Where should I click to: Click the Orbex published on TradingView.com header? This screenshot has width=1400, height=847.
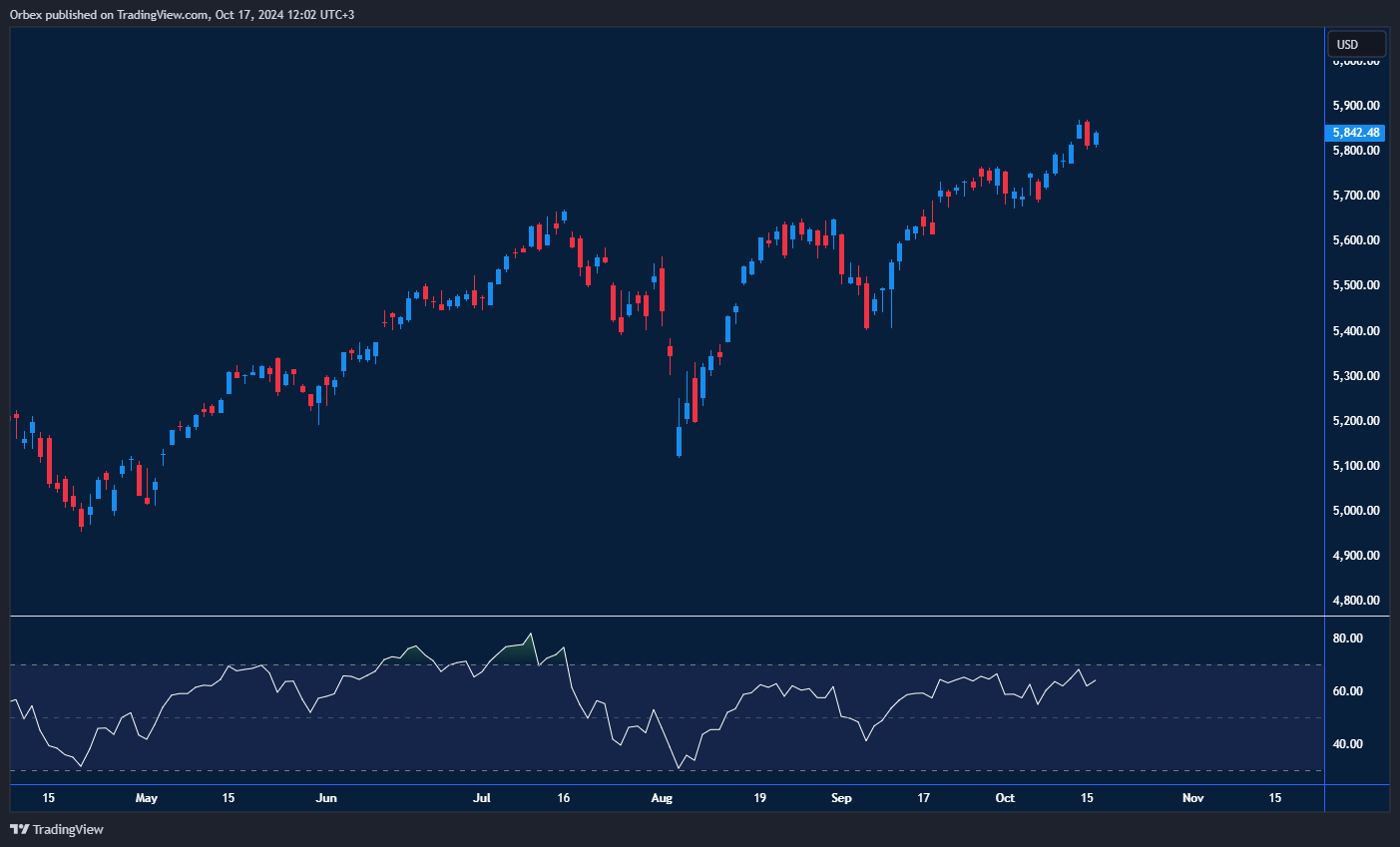[182, 15]
